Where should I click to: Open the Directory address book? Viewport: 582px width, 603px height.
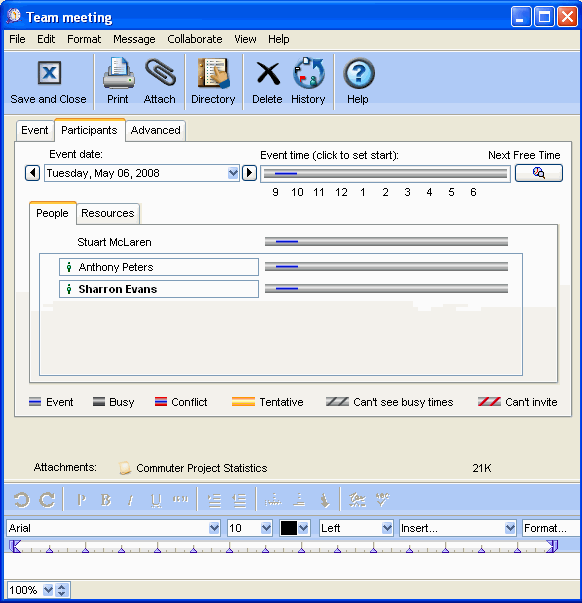pos(213,82)
